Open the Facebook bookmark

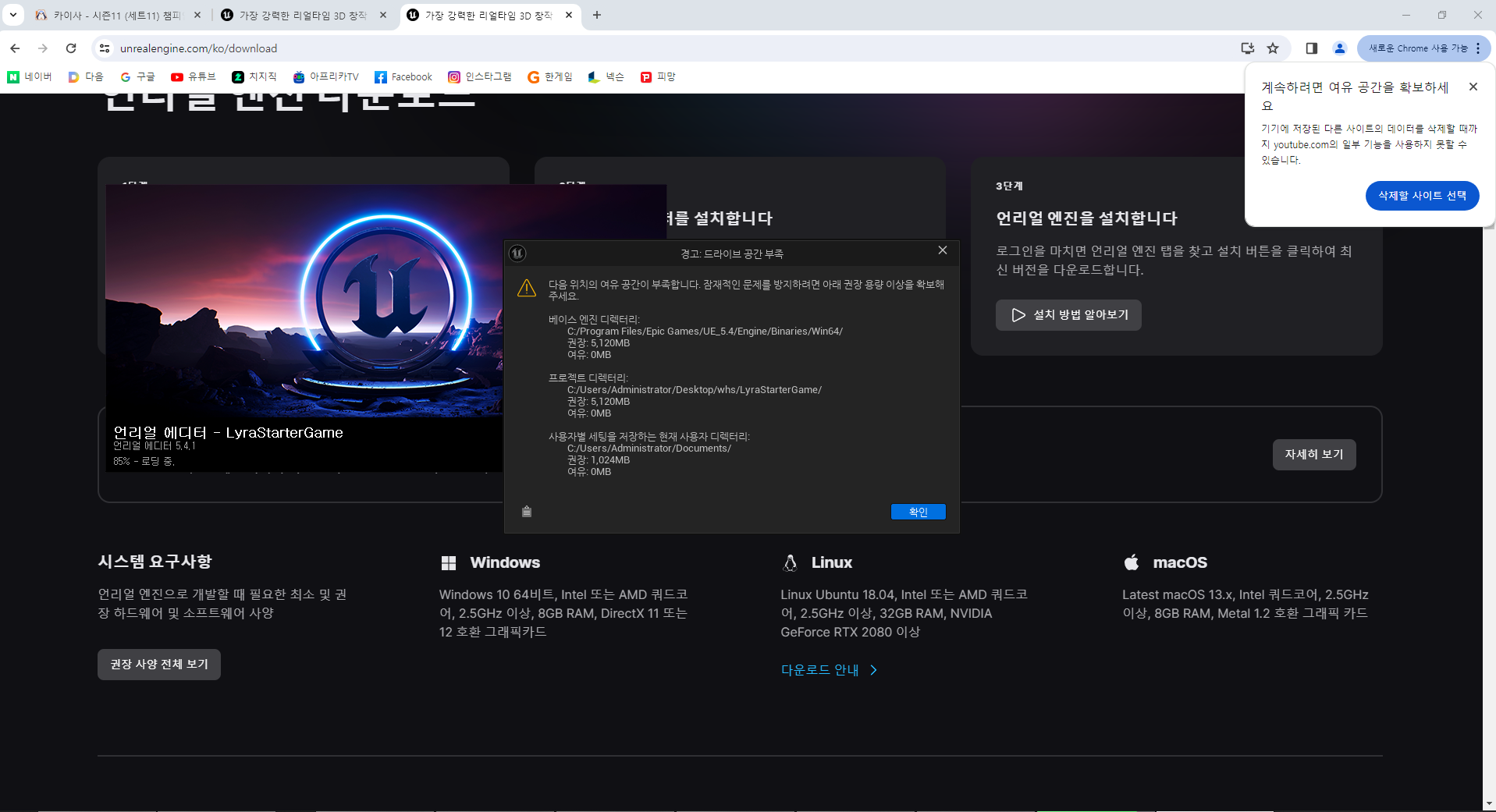click(x=403, y=76)
